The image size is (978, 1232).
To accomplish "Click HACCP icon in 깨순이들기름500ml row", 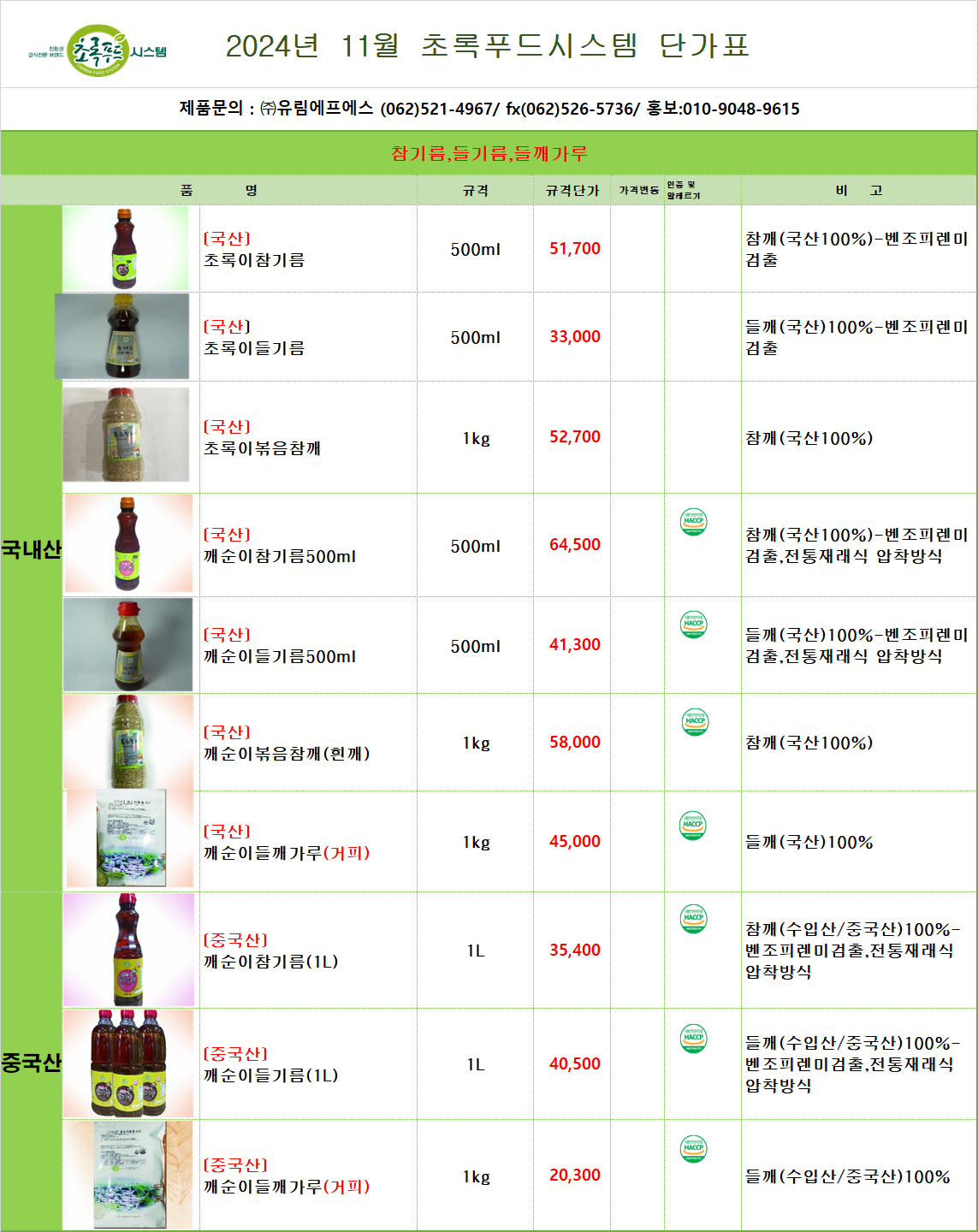I will coord(693,625).
